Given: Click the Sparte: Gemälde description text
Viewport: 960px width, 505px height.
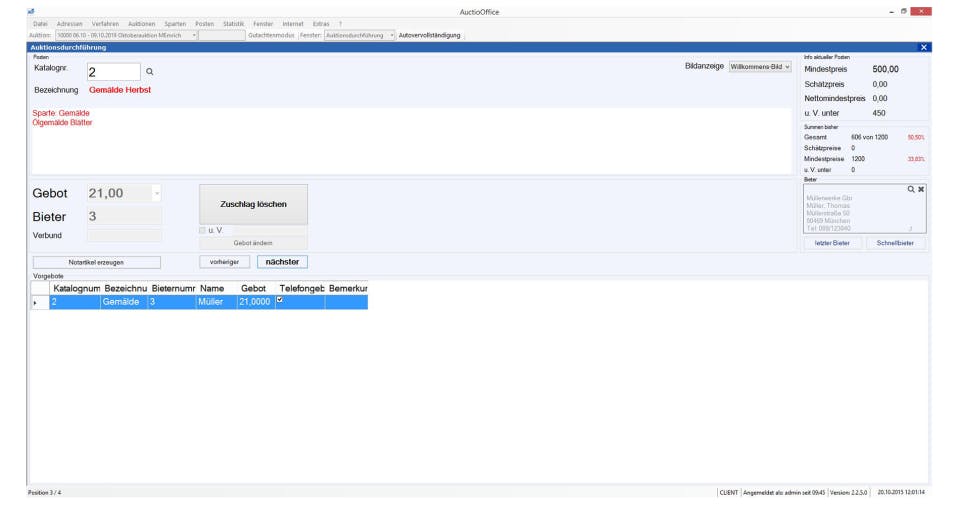Looking at the screenshot, I should click(x=61, y=113).
